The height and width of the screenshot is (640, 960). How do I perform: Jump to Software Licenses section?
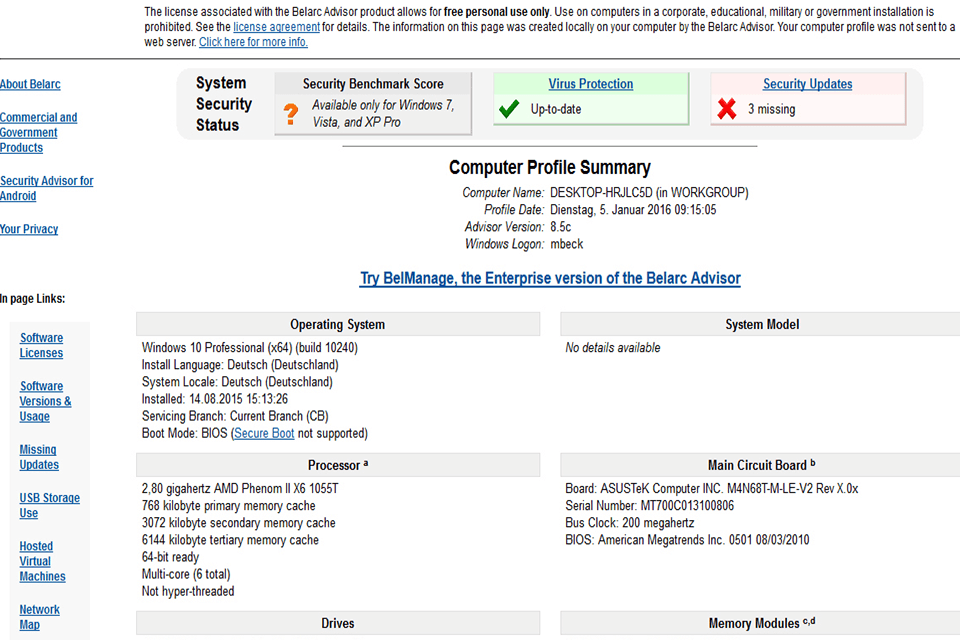41,345
